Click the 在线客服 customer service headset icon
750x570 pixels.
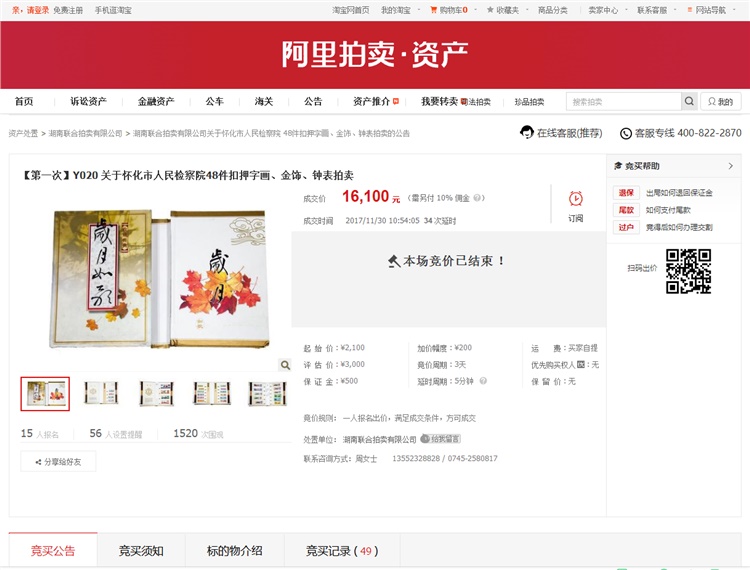coord(527,133)
